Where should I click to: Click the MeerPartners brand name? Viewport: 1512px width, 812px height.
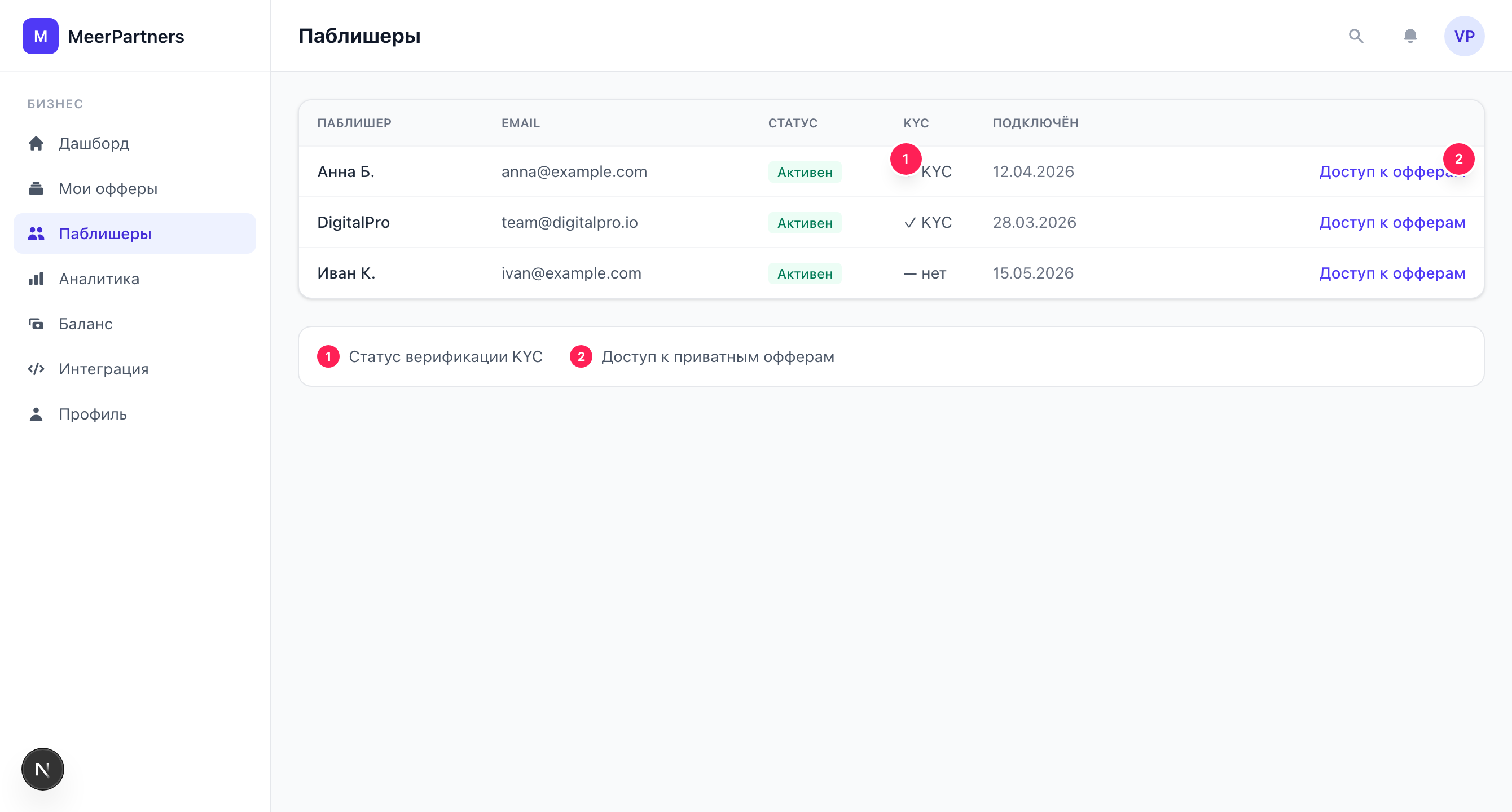126,37
